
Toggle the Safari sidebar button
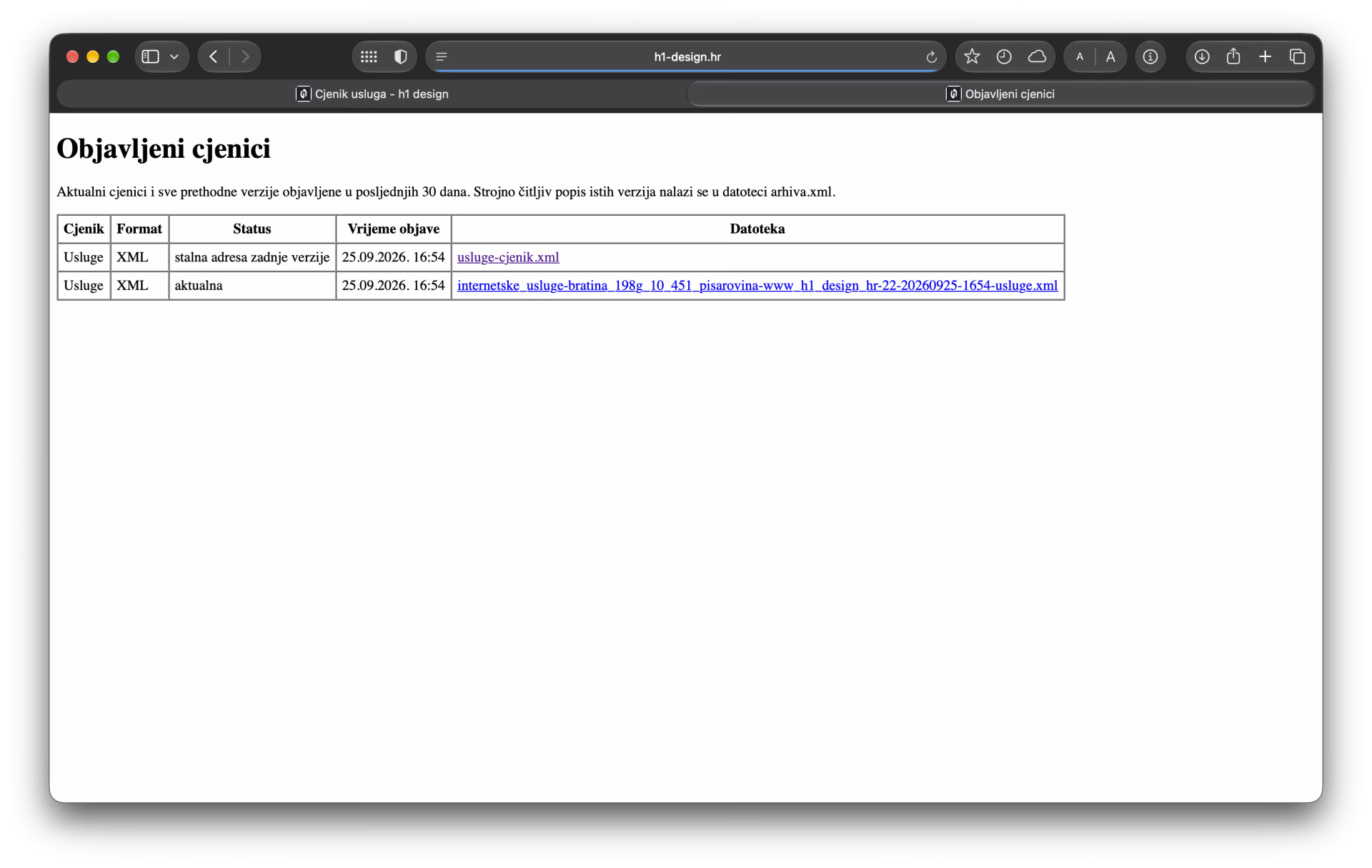(150, 56)
